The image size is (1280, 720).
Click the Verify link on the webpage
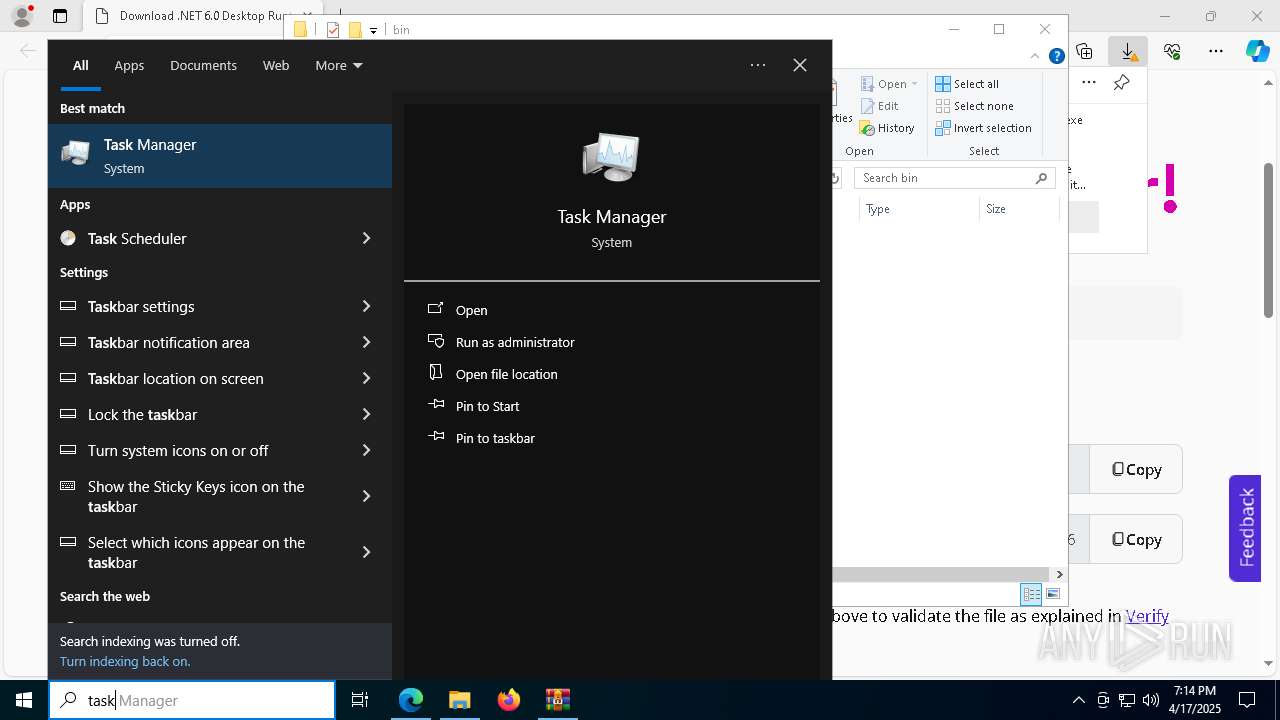click(x=1147, y=616)
